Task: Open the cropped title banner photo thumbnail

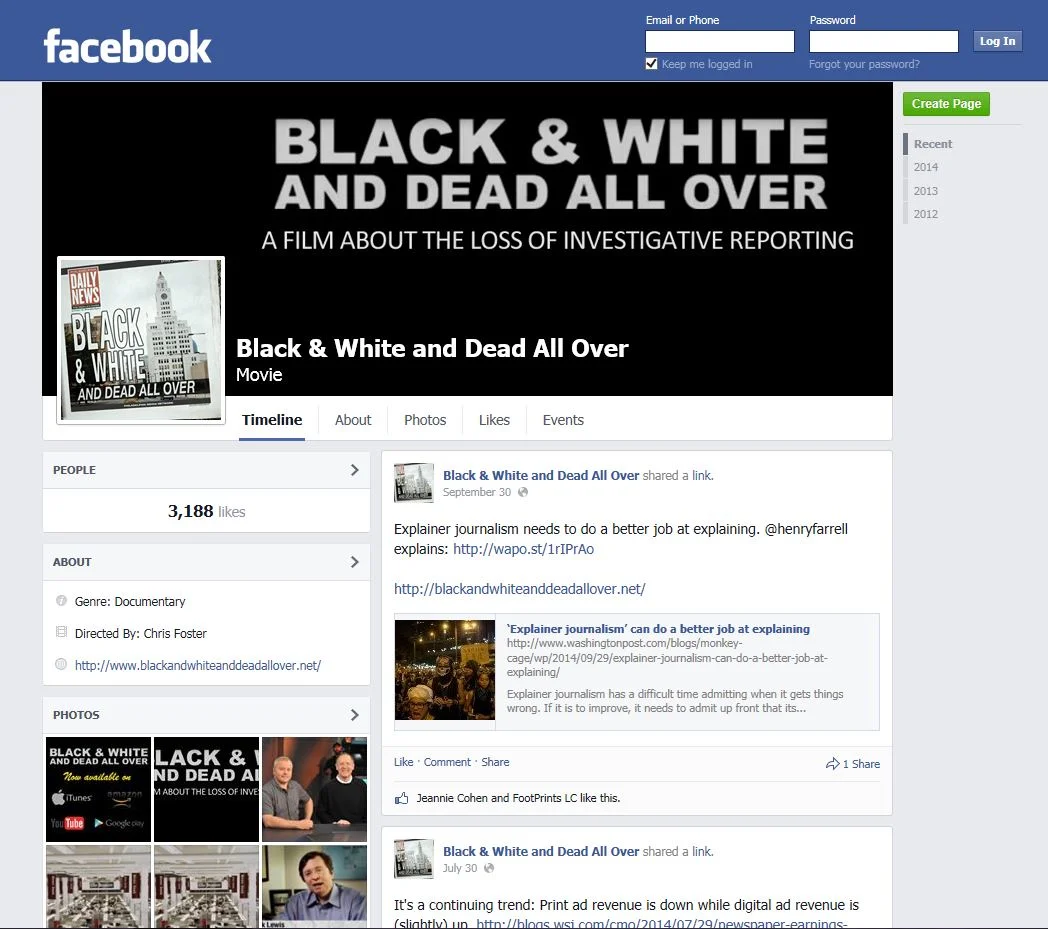Action: point(206,789)
